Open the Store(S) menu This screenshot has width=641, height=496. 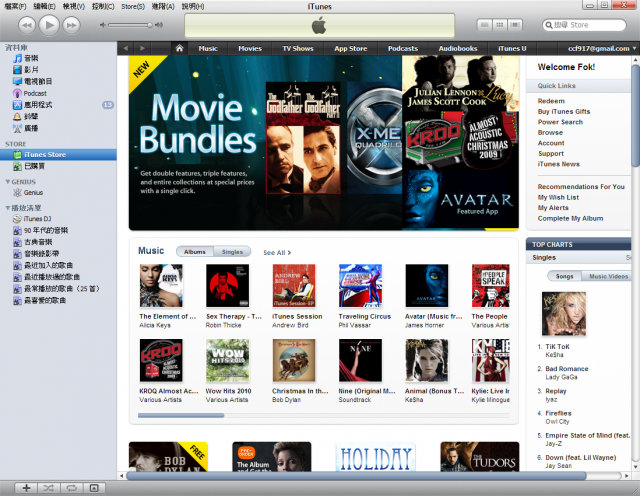pos(133,7)
